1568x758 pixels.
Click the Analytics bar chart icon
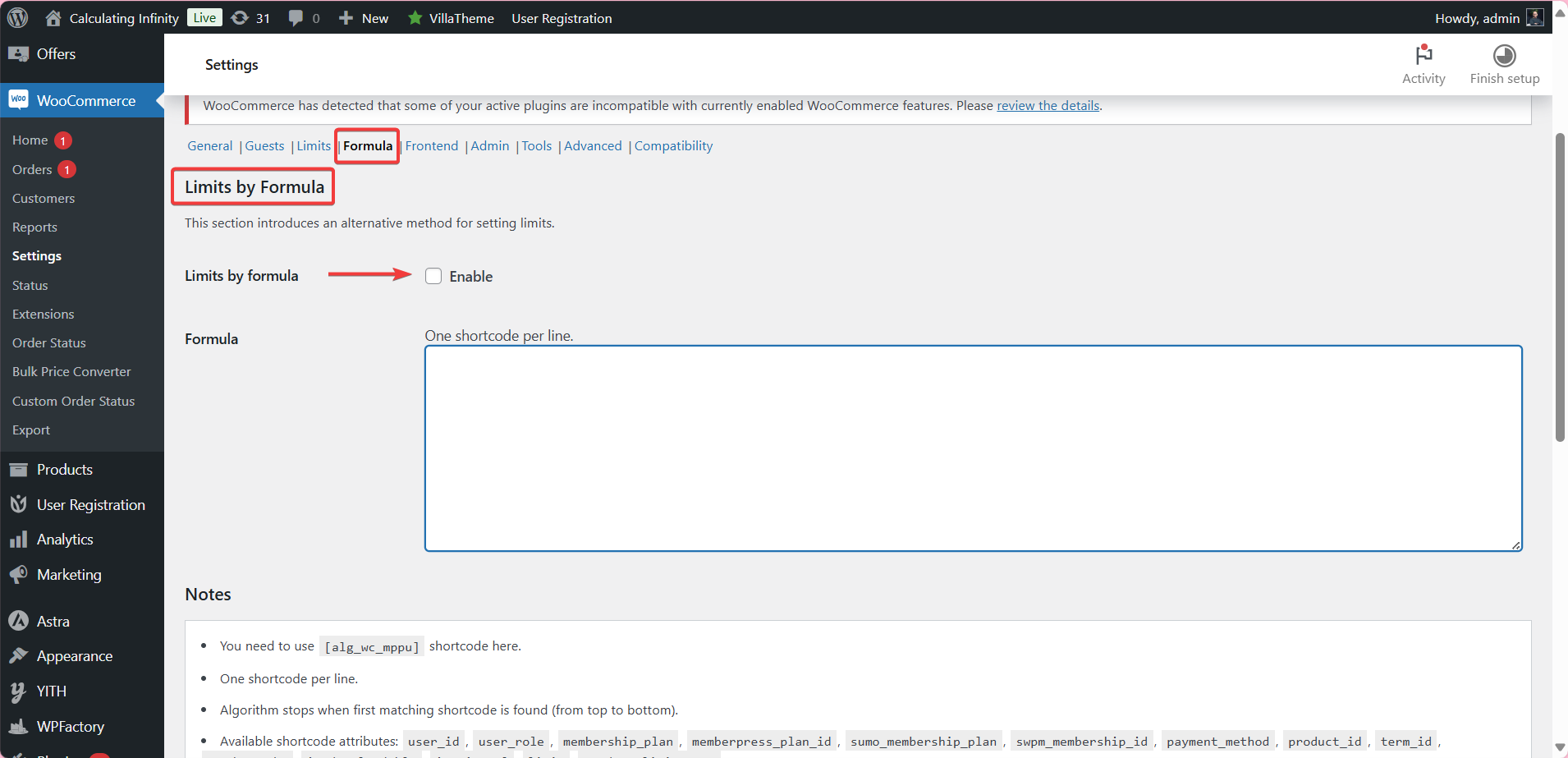pyautogui.click(x=18, y=540)
